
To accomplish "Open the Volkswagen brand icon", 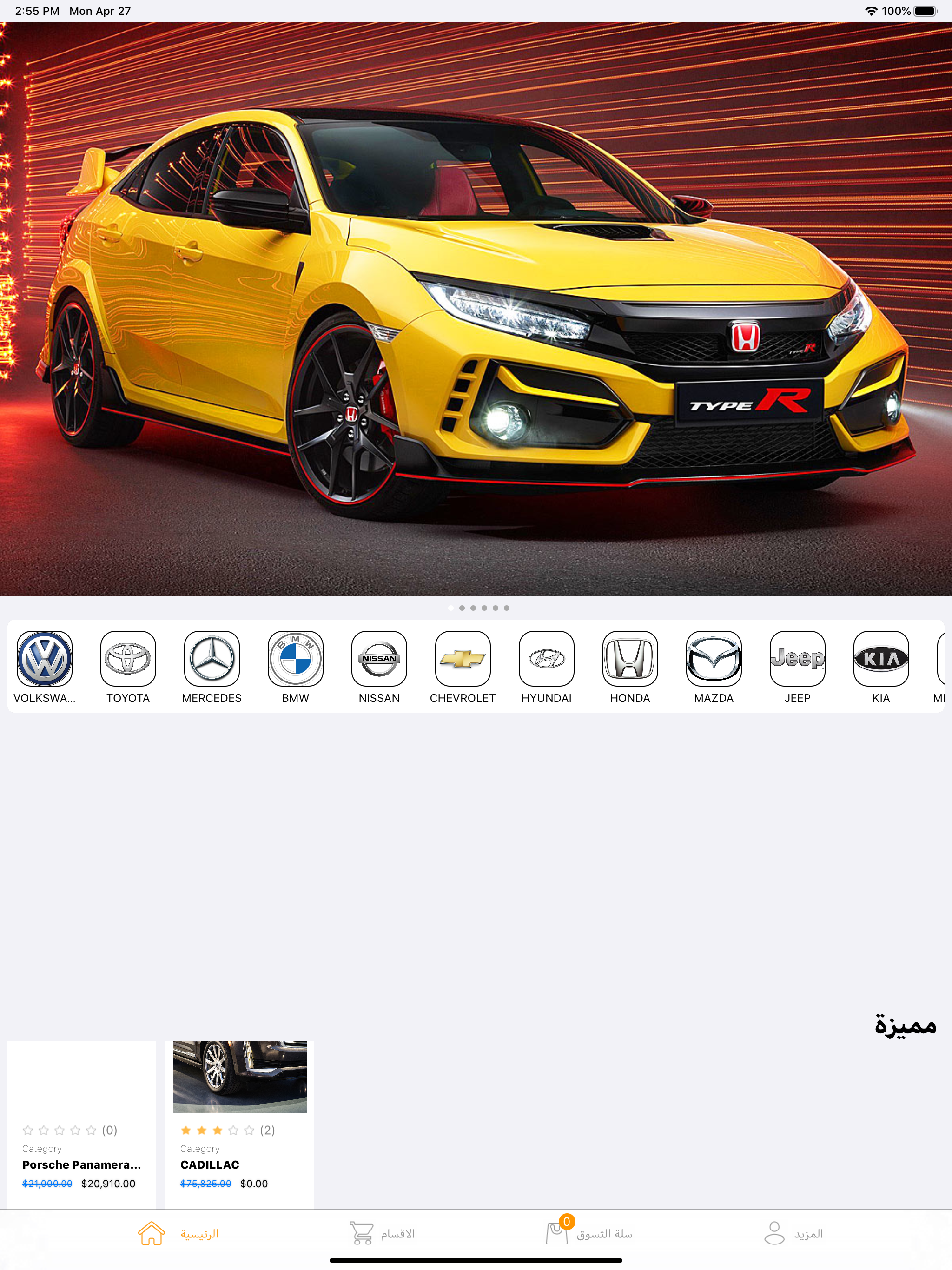I will click(45, 659).
